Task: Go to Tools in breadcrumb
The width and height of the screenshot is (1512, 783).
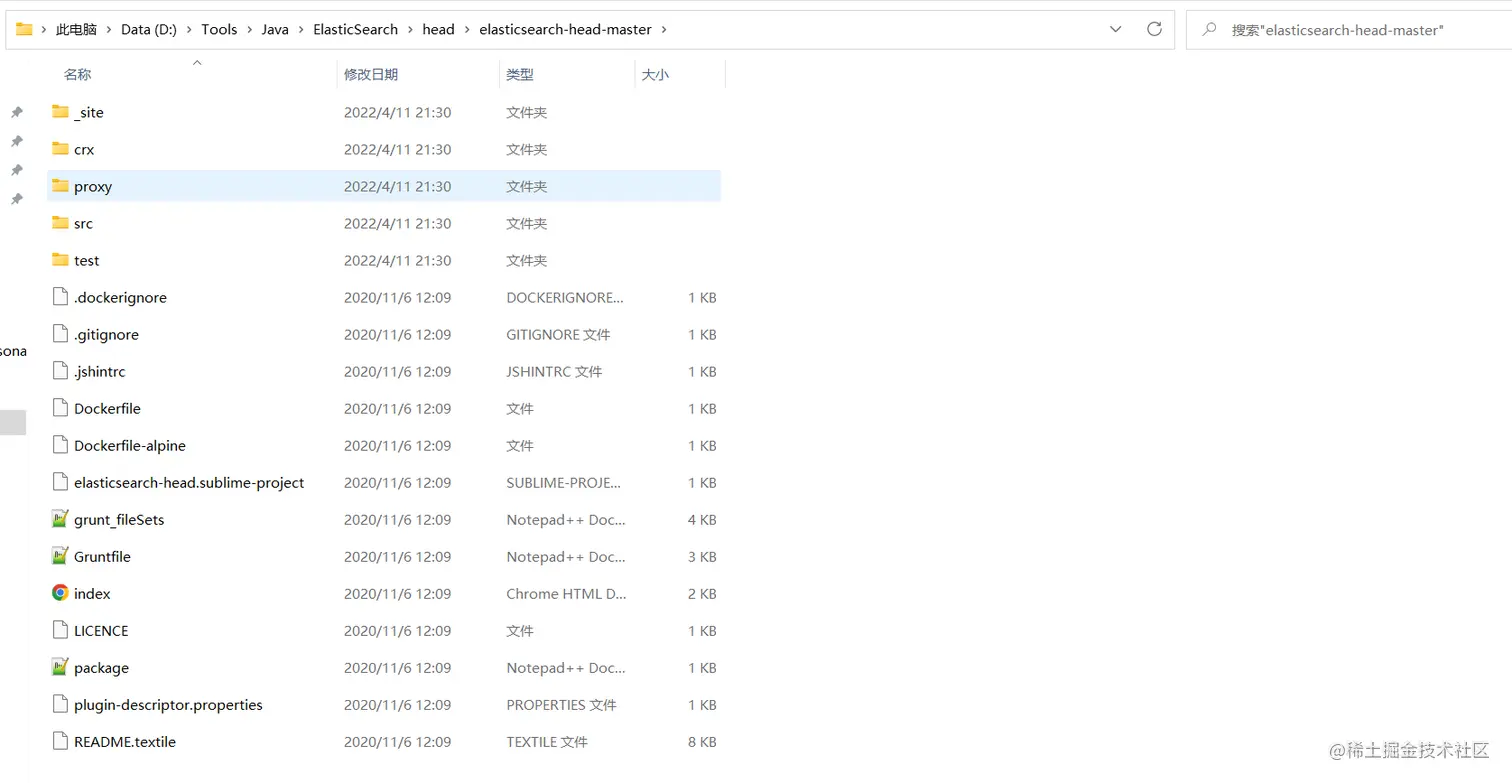Action: click(219, 29)
